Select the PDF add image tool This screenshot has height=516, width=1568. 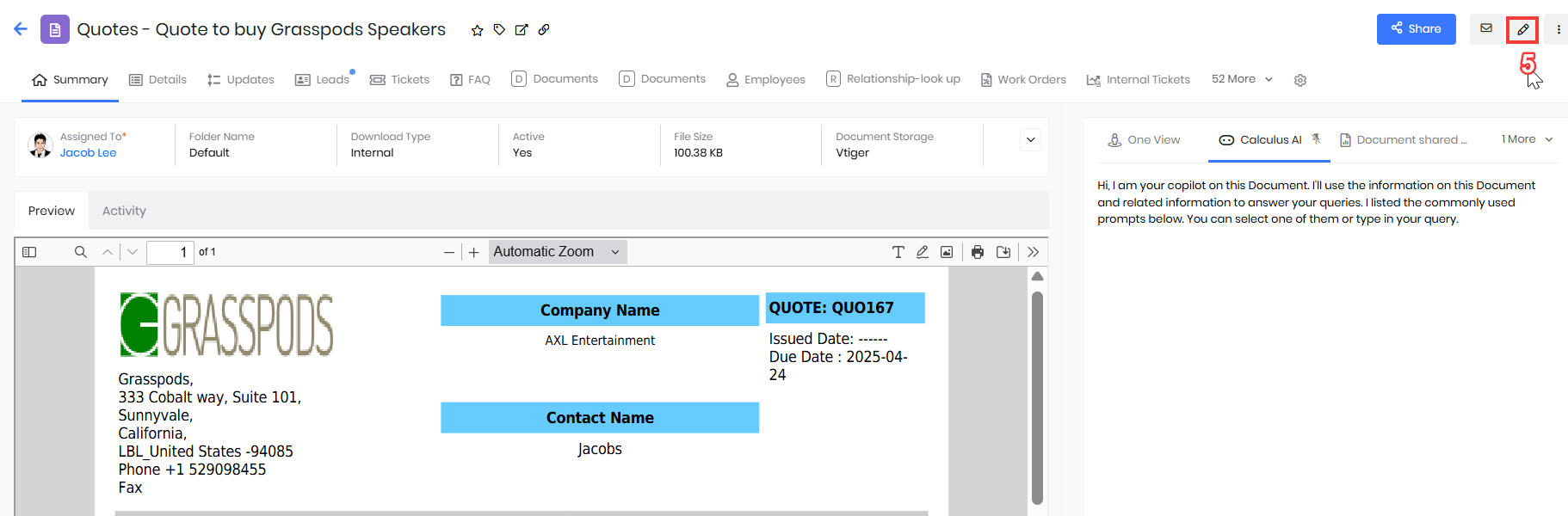(x=947, y=252)
